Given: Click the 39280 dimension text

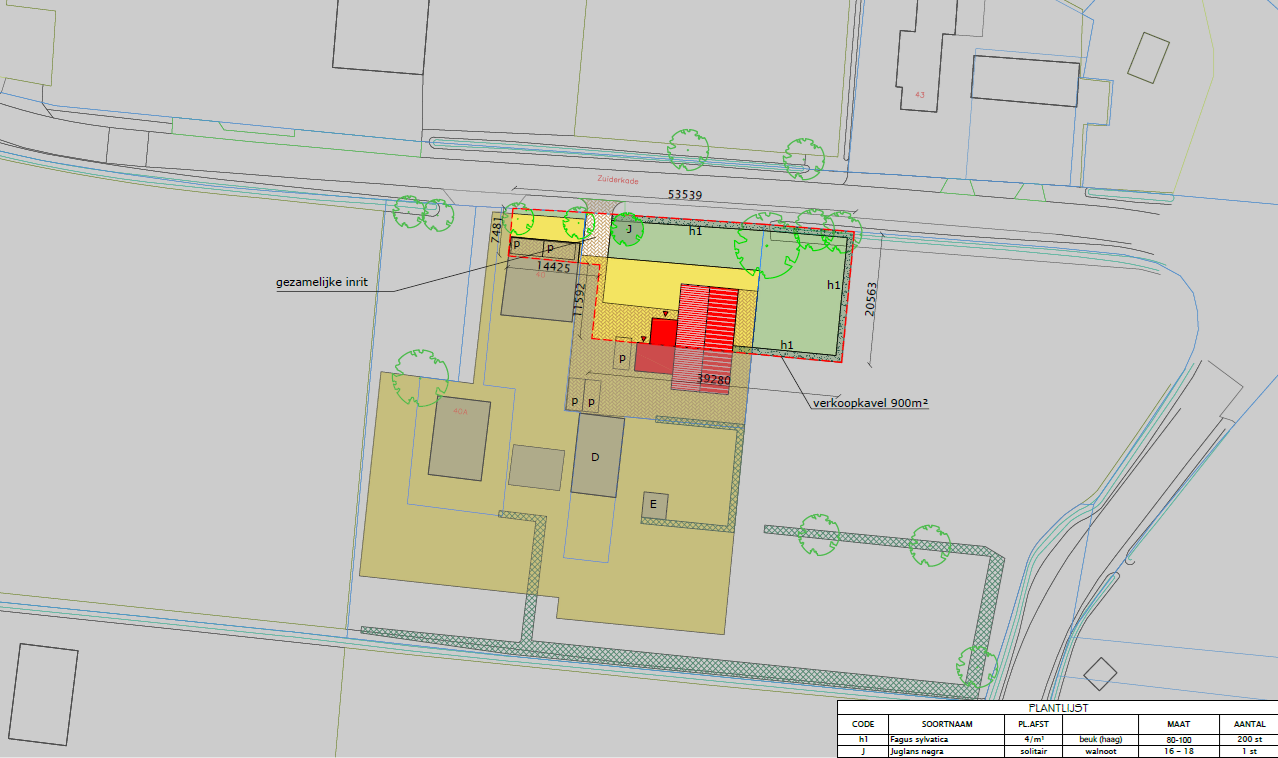Looking at the screenshot, I should [714, 380].
